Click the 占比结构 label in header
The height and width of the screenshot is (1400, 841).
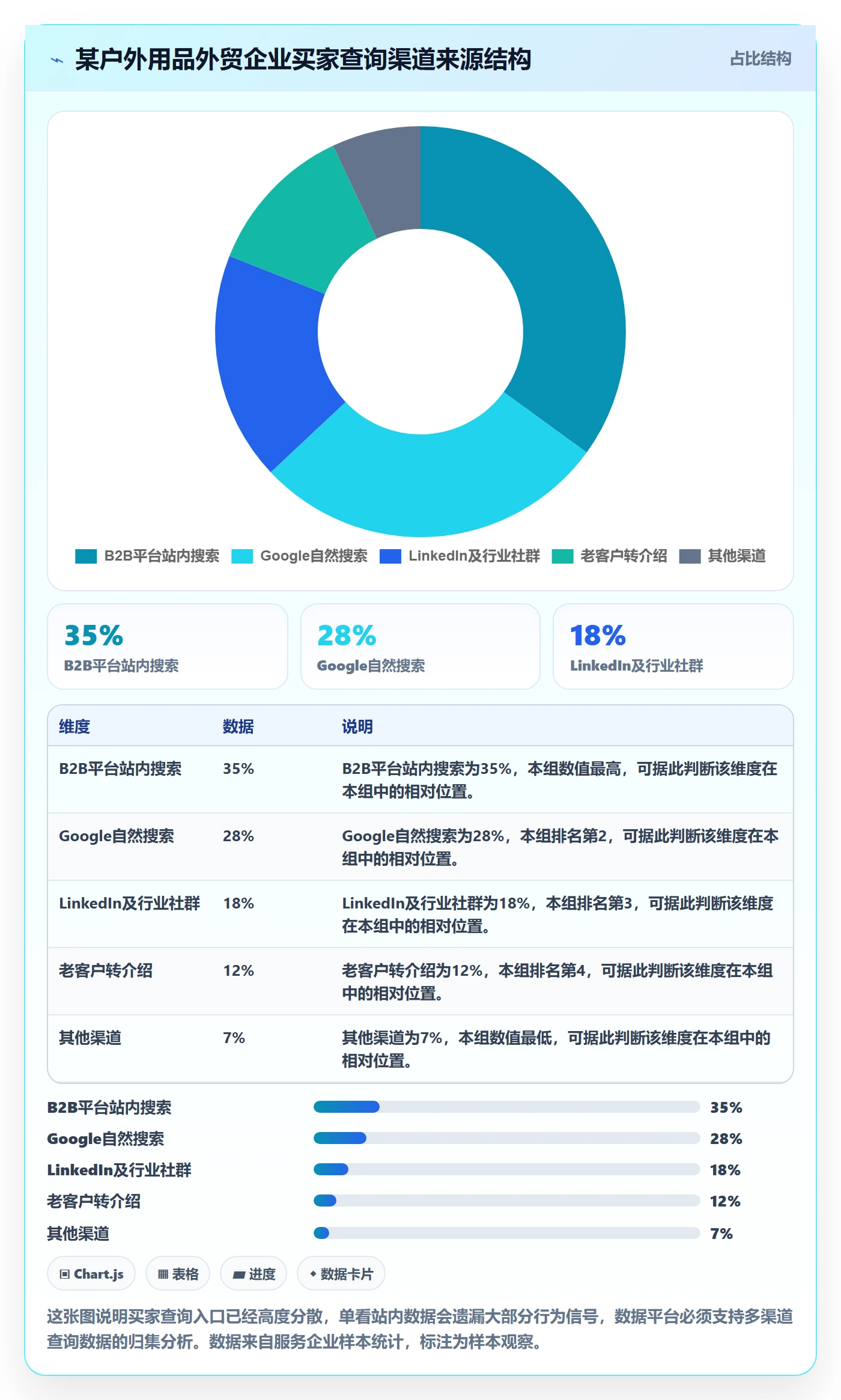tap(760, 58)
